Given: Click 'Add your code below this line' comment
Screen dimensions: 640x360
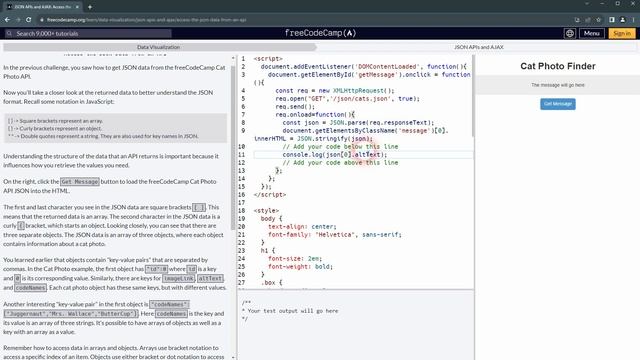Looking at the screenshot, I should click(340, 147).
